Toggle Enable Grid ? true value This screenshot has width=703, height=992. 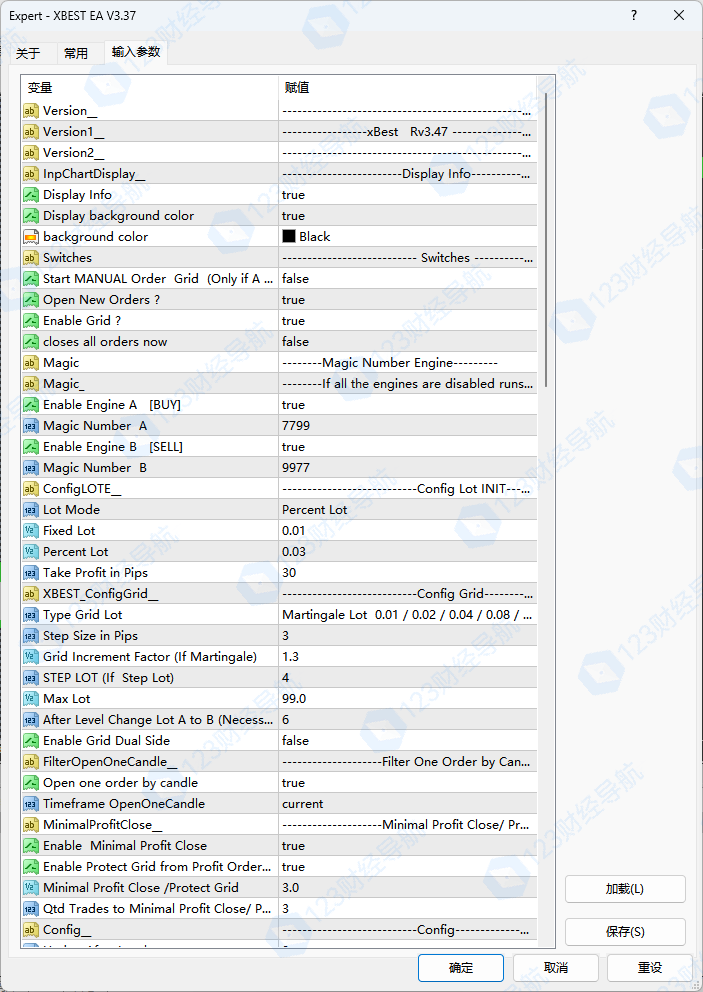407,321
